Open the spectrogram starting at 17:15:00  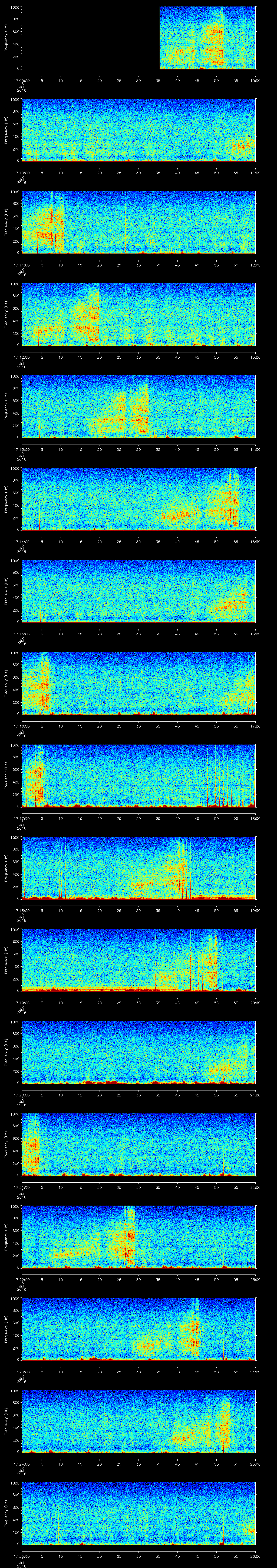[x=139, y=592]
